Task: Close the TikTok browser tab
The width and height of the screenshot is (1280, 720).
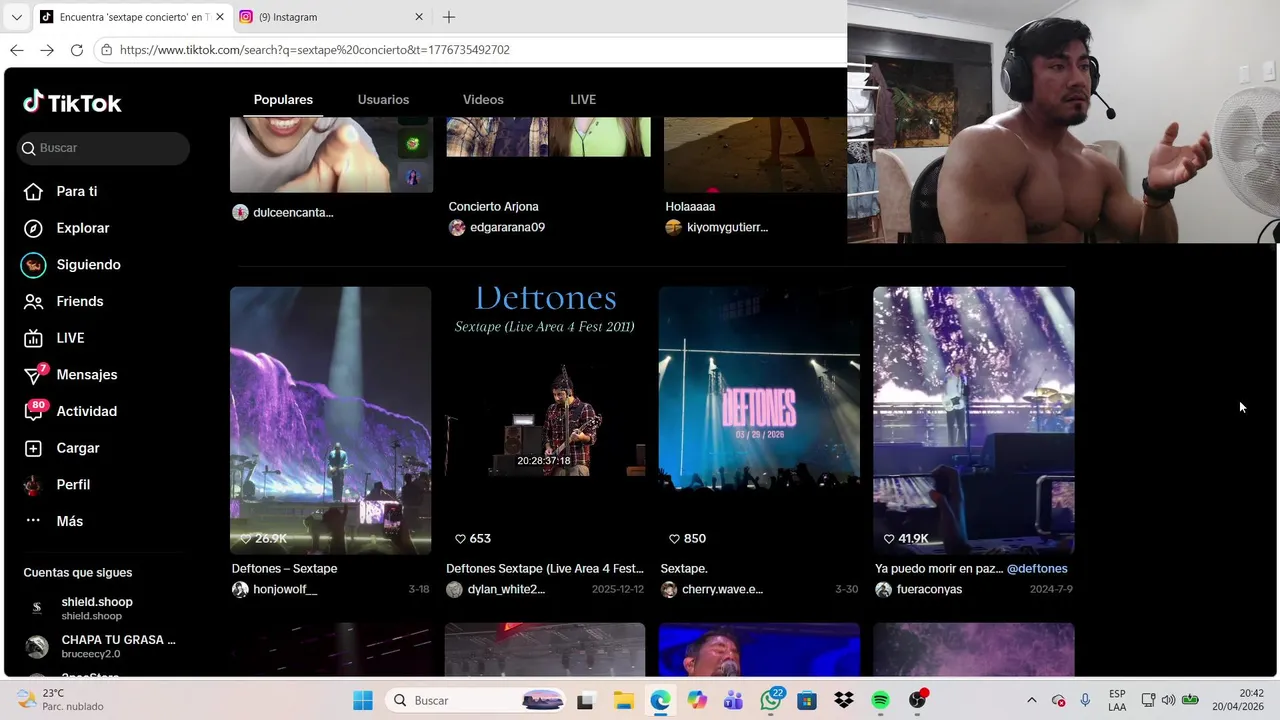Action: point(220,17)
